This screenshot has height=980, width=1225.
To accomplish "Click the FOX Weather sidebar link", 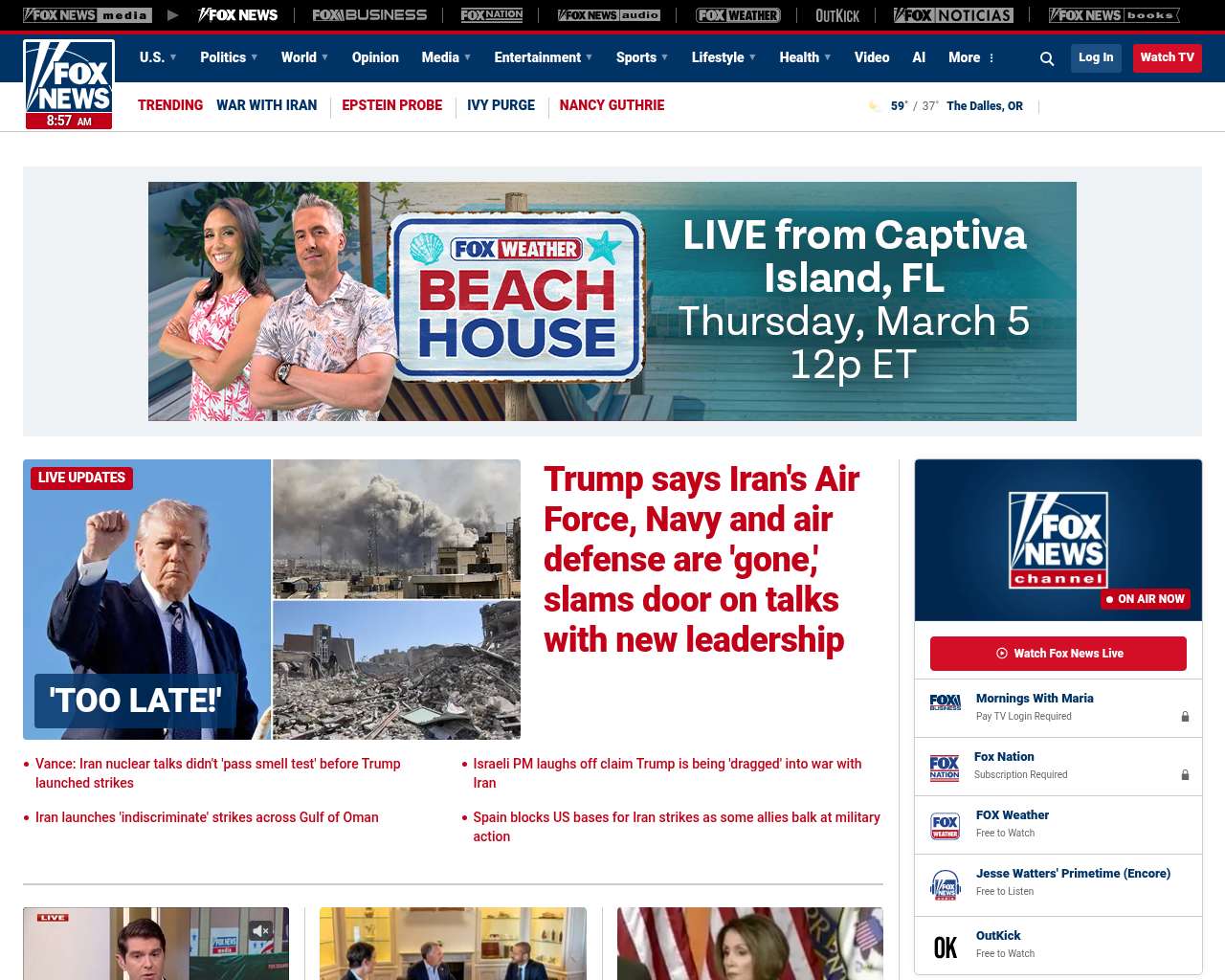I will 1013,815.
